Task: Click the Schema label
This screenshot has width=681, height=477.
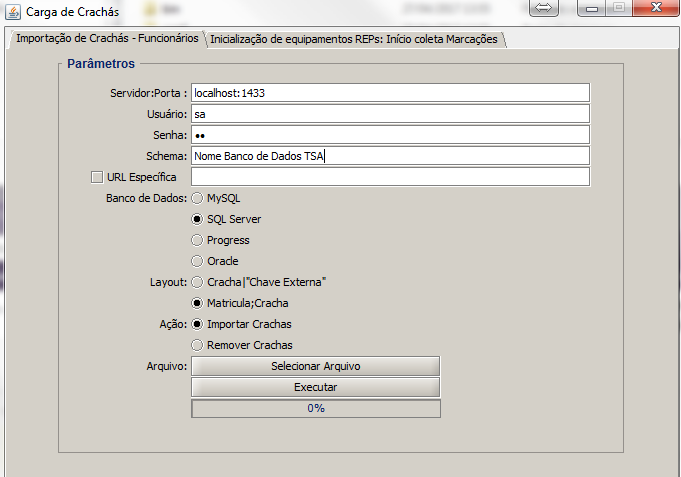Action: [166, 156]
